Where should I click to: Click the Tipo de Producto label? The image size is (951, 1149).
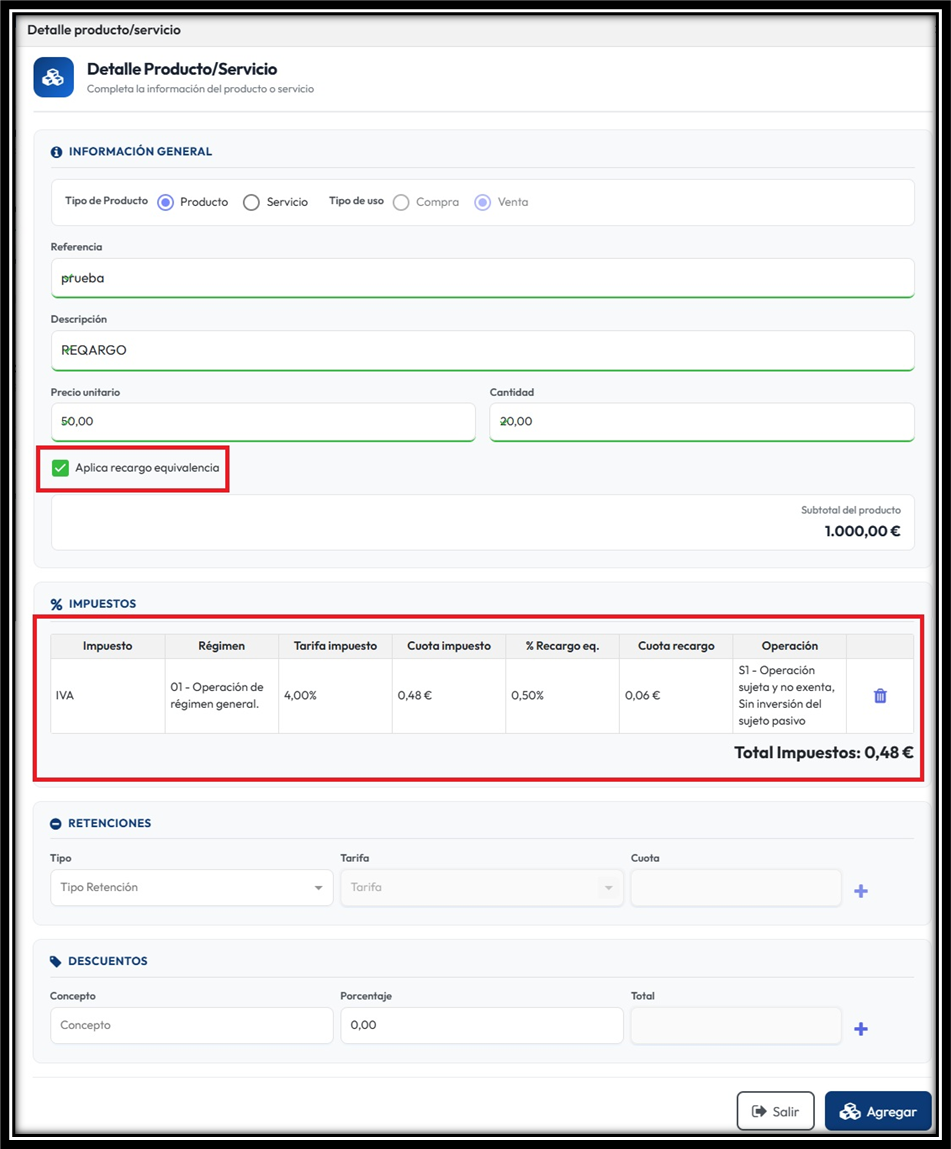(x=106, y=201)
